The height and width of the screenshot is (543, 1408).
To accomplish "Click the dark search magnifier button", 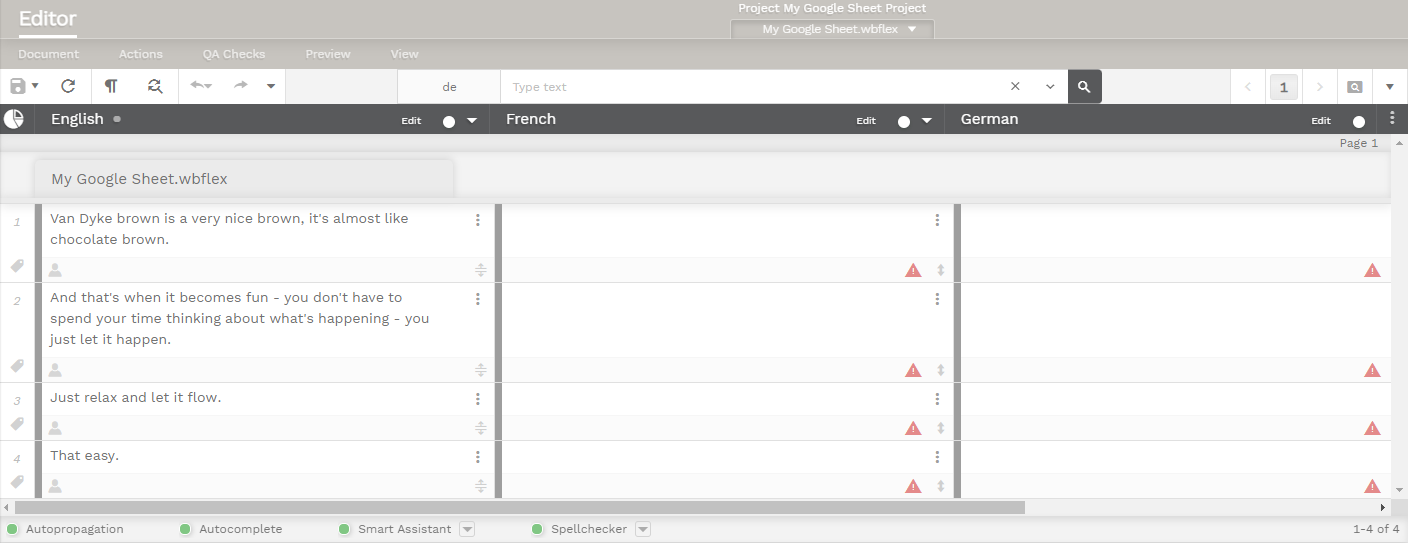I will [1084, 87].
